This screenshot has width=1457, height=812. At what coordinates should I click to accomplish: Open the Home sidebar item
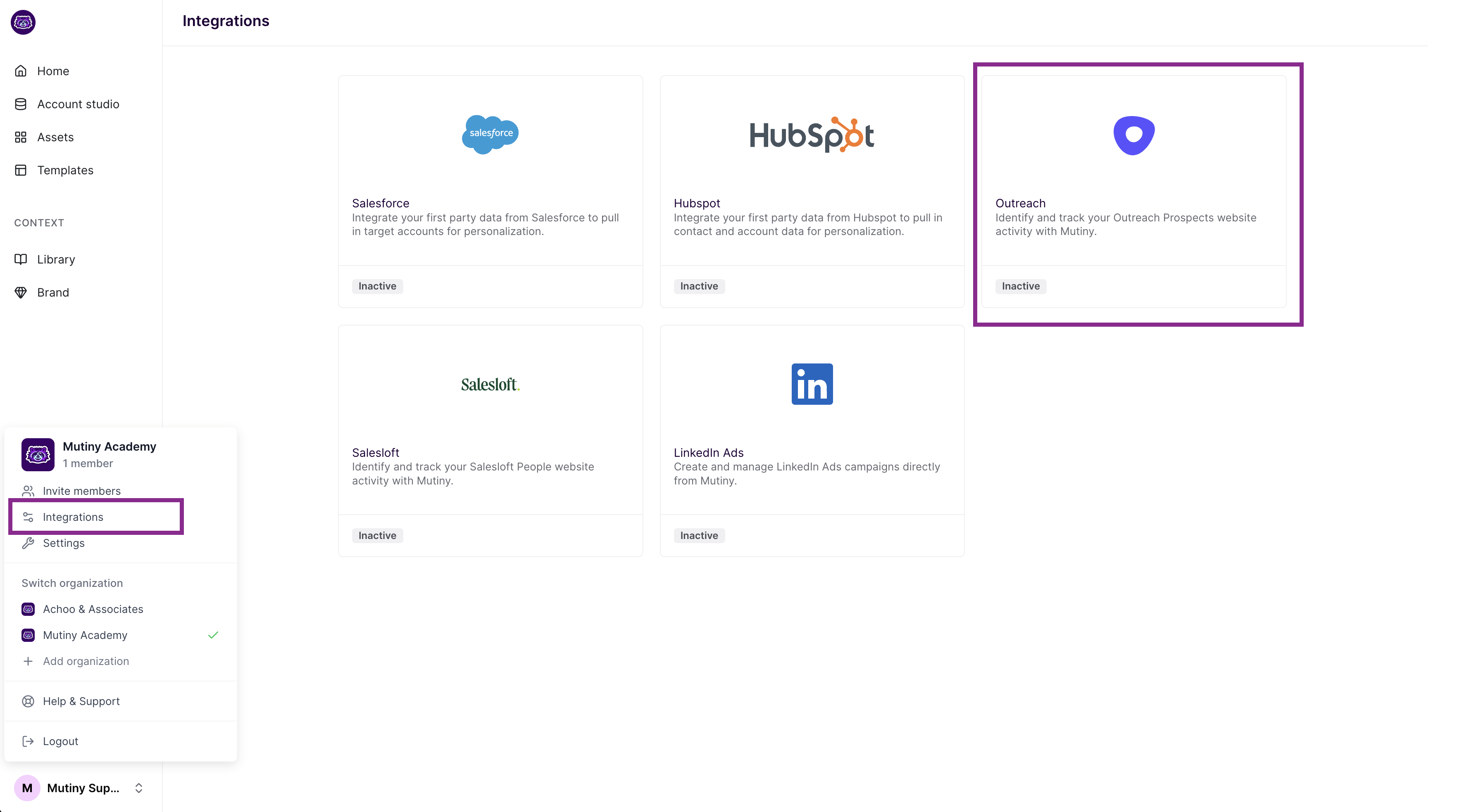click(52, 71)
